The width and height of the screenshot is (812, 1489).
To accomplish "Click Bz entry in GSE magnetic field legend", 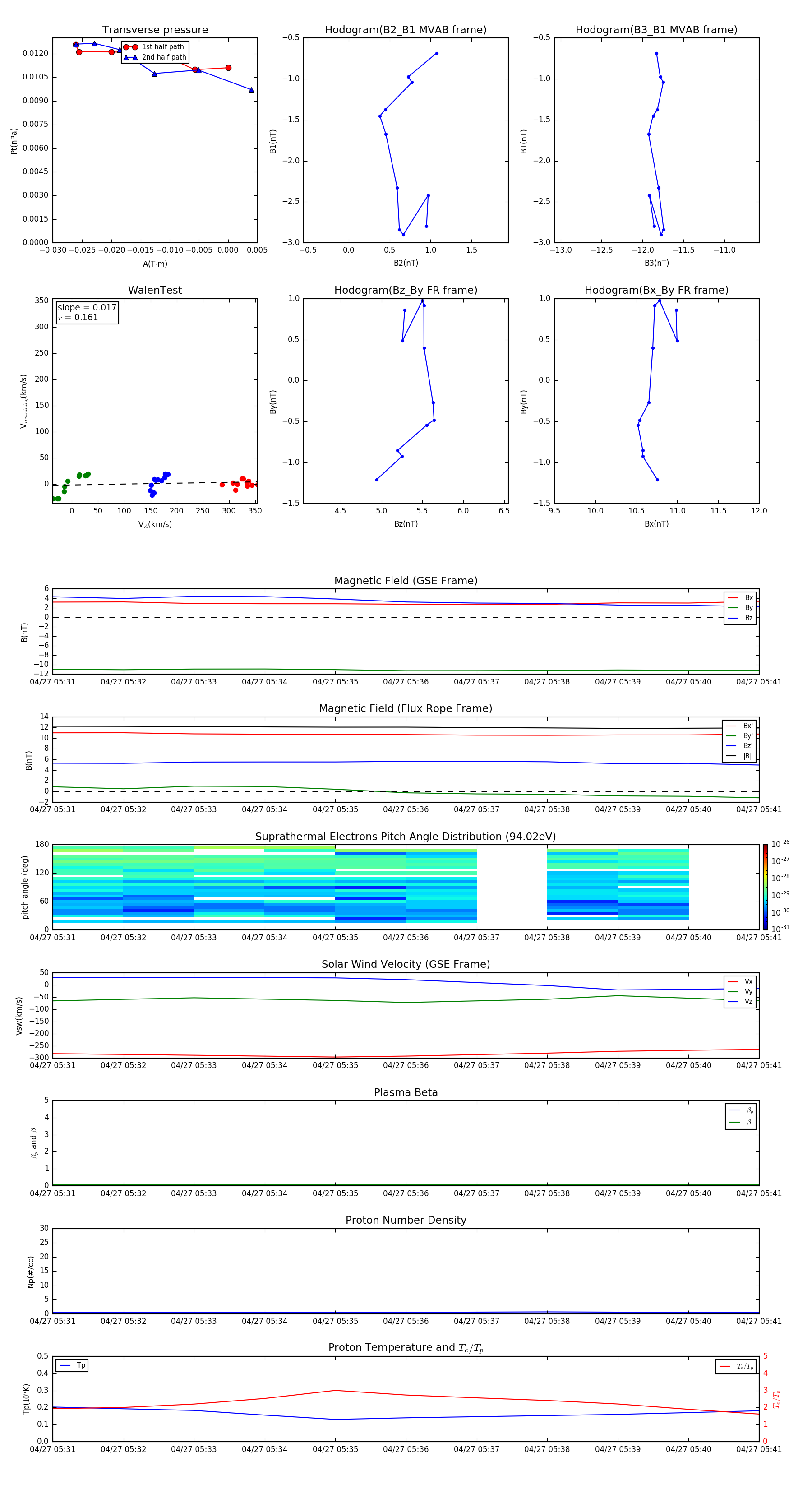I will pos(740,618).
